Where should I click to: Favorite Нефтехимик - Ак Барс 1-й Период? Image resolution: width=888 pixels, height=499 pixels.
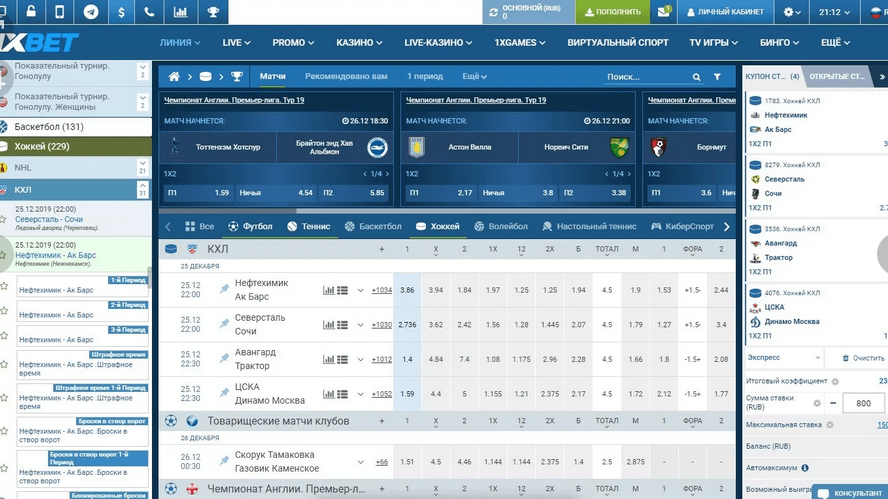[4, 286]
